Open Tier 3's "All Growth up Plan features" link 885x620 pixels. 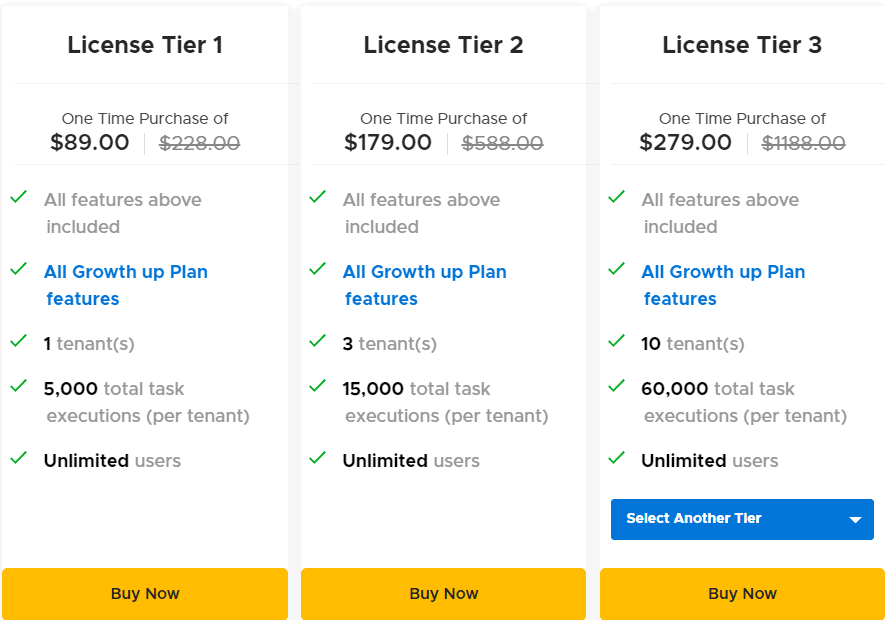(x=723, y=284)
